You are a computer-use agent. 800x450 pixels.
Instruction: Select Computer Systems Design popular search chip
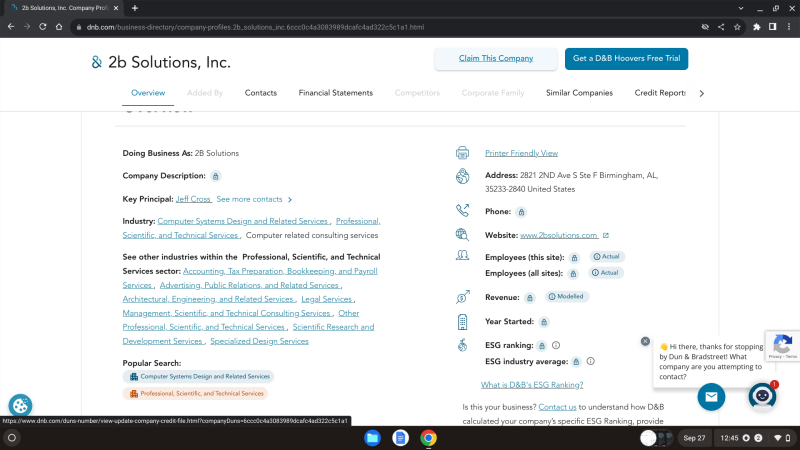[198, 377]
